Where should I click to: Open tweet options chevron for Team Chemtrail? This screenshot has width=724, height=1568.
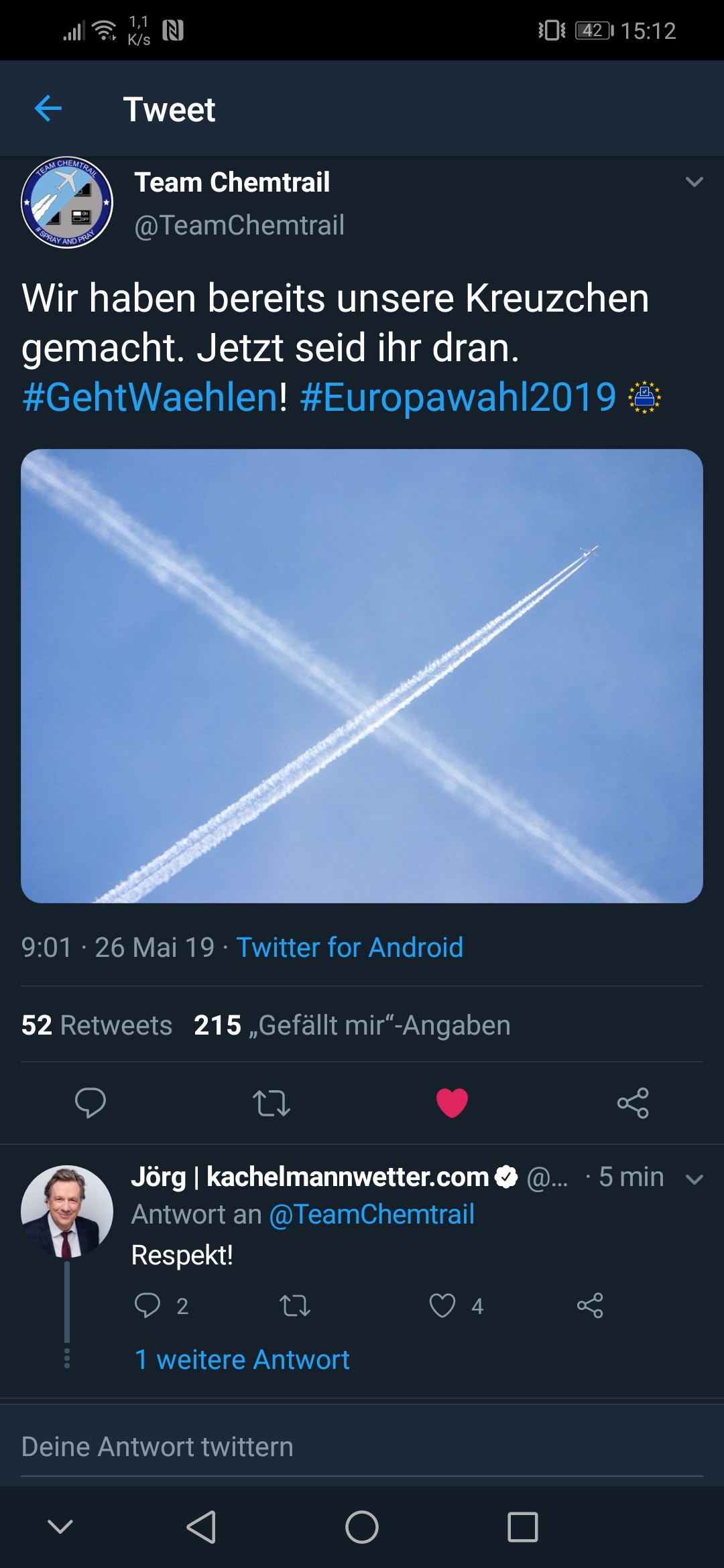pyautogui.click(x=695, y=182)
